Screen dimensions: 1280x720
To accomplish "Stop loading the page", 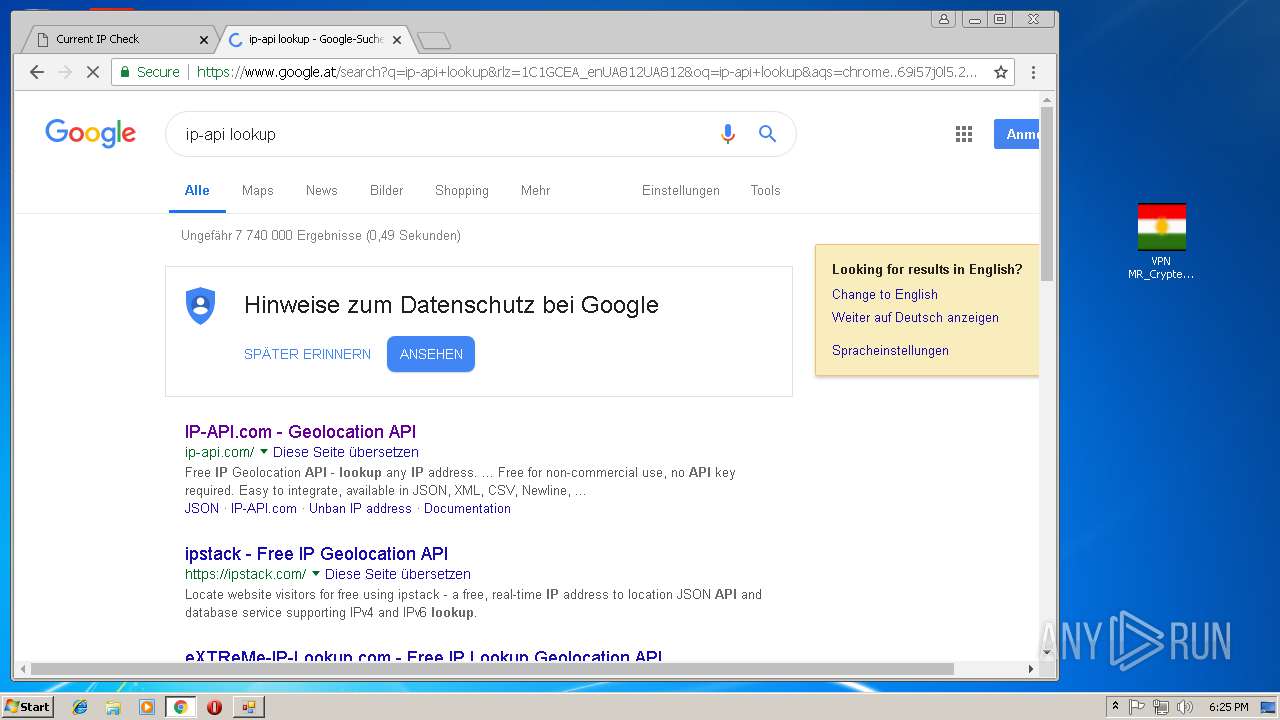I will click(92, 72).
